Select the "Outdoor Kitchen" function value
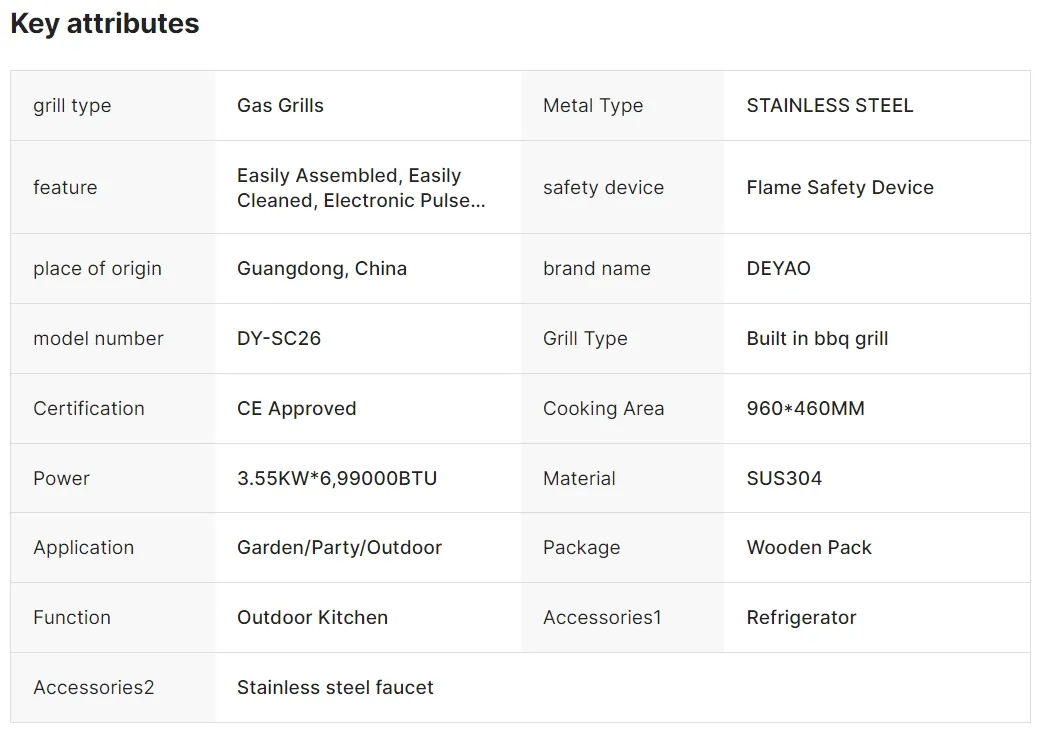Screen dimensions: 1041x732 click(x=312, y=618)
